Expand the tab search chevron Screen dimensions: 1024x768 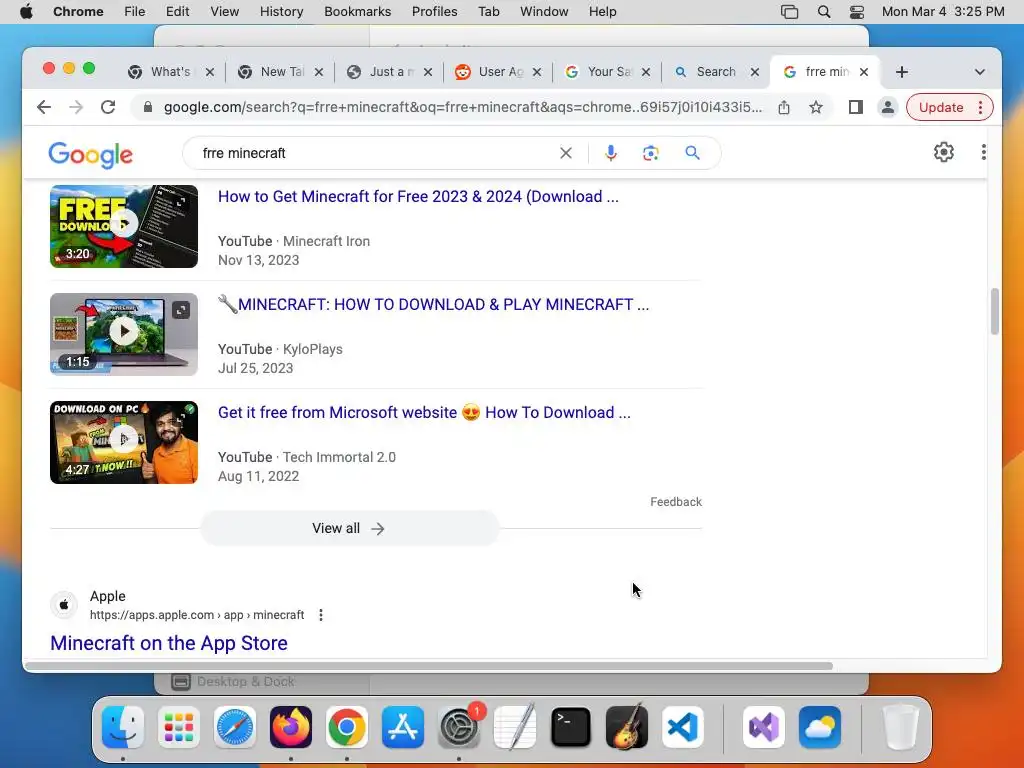point(980,72)
